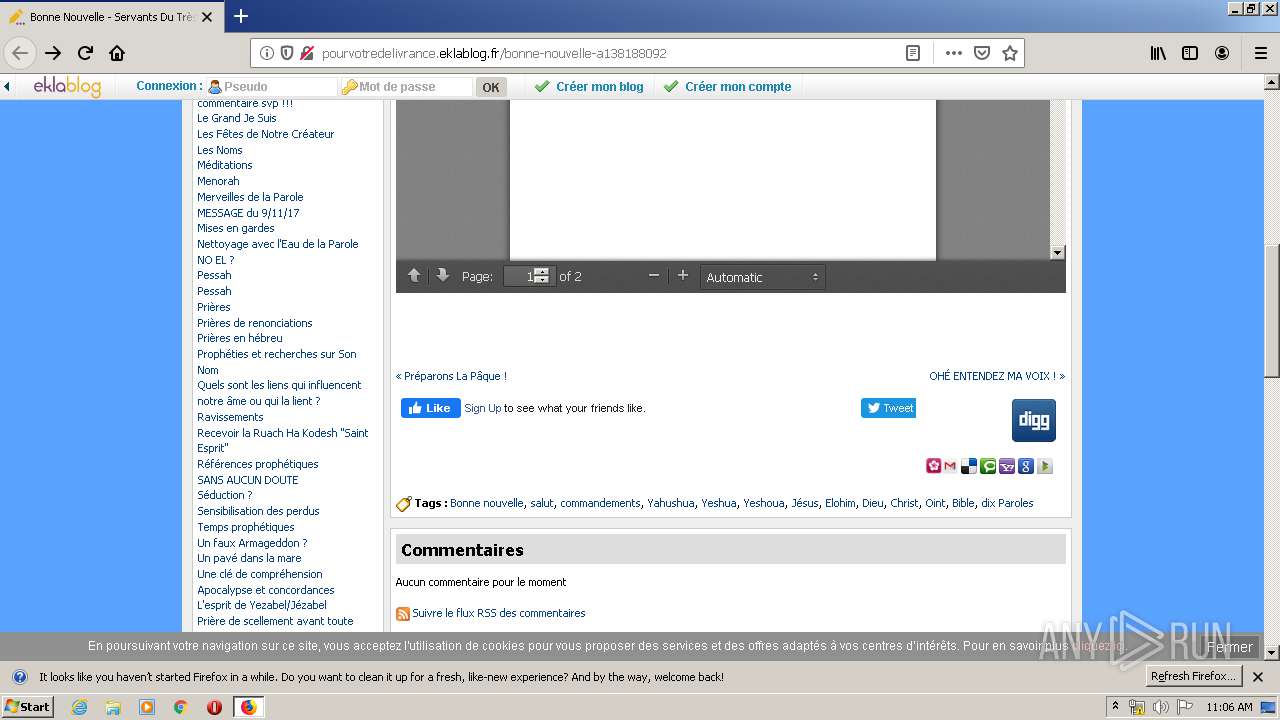Open a new browser tab
Image resolution: width=1280 pixels, height=720 pixels.
tap(241, 16)
